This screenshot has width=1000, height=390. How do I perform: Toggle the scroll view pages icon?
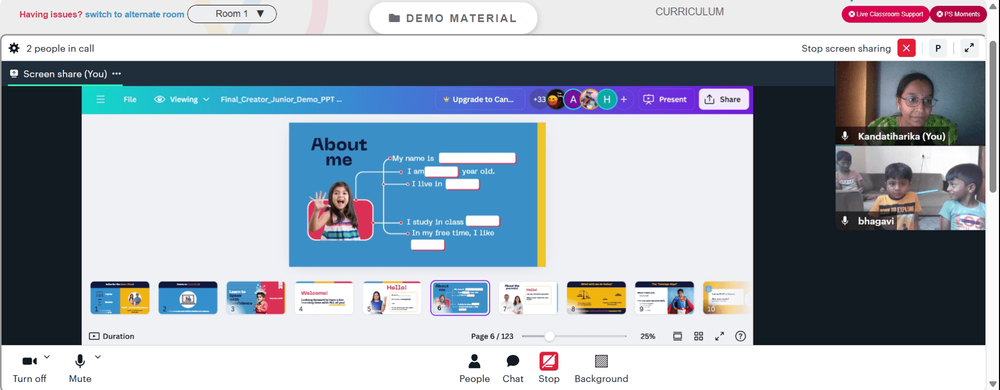(677, 336)
